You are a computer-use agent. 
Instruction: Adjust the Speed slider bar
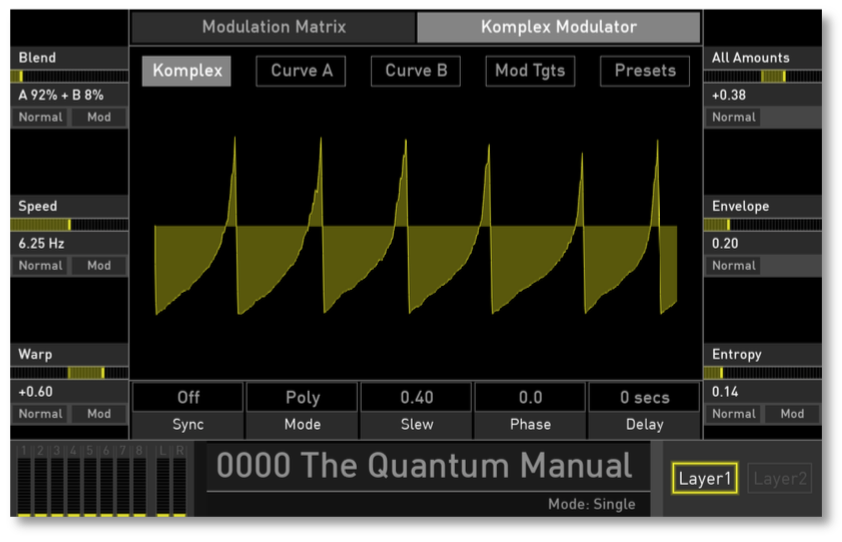pyautogui.click(x=70, y=225)
